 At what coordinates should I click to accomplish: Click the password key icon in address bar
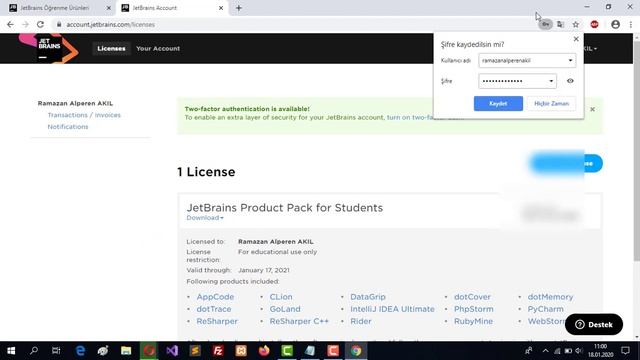point(545,24)
